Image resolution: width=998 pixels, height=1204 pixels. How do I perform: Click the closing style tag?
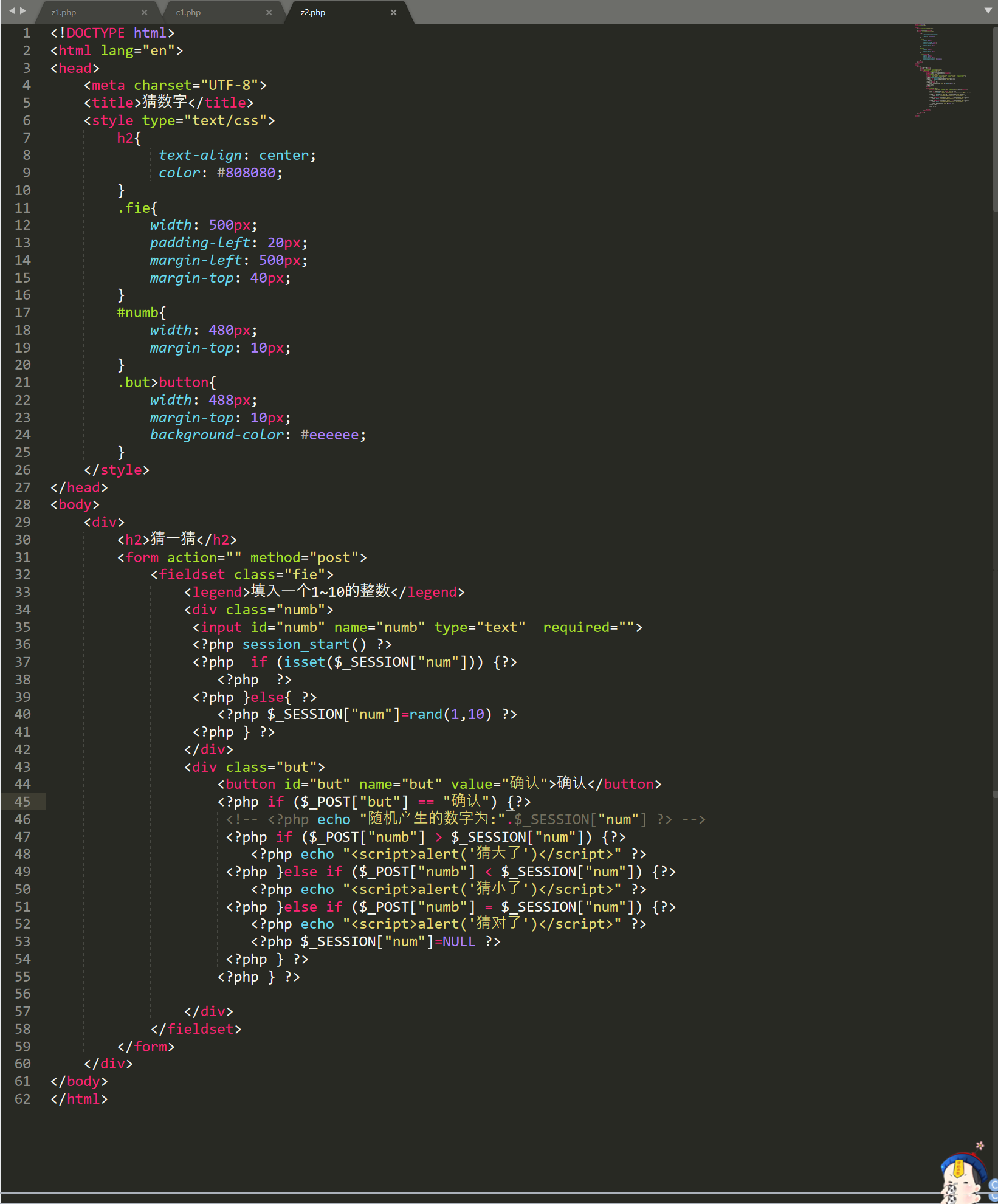(x=117, y=470)
